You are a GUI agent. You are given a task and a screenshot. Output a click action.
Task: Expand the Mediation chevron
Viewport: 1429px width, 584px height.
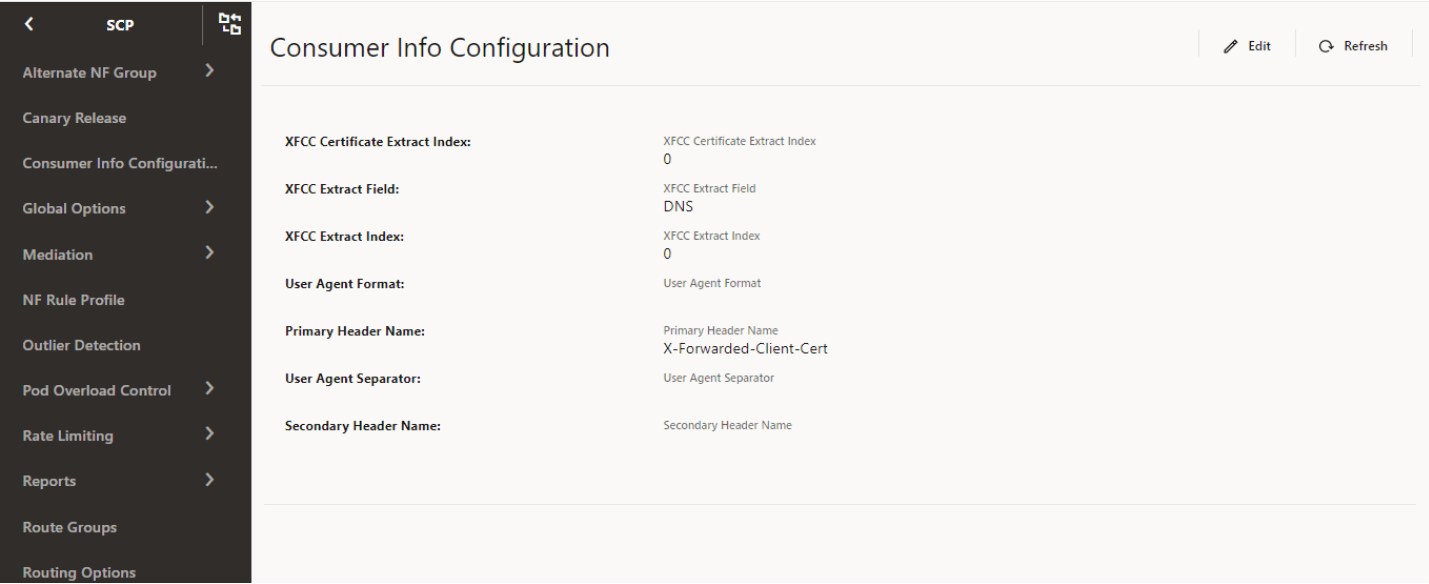pos(209,253)
